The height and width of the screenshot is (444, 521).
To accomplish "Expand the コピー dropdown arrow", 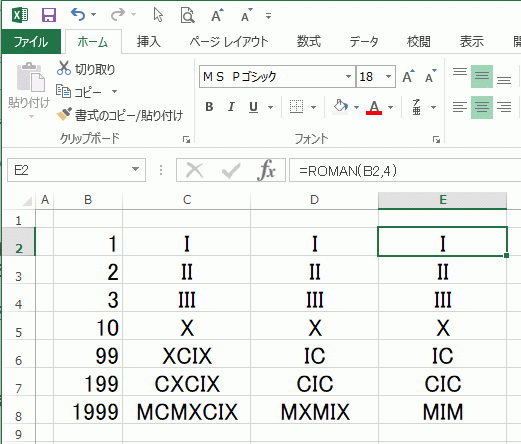I will 114,91.
